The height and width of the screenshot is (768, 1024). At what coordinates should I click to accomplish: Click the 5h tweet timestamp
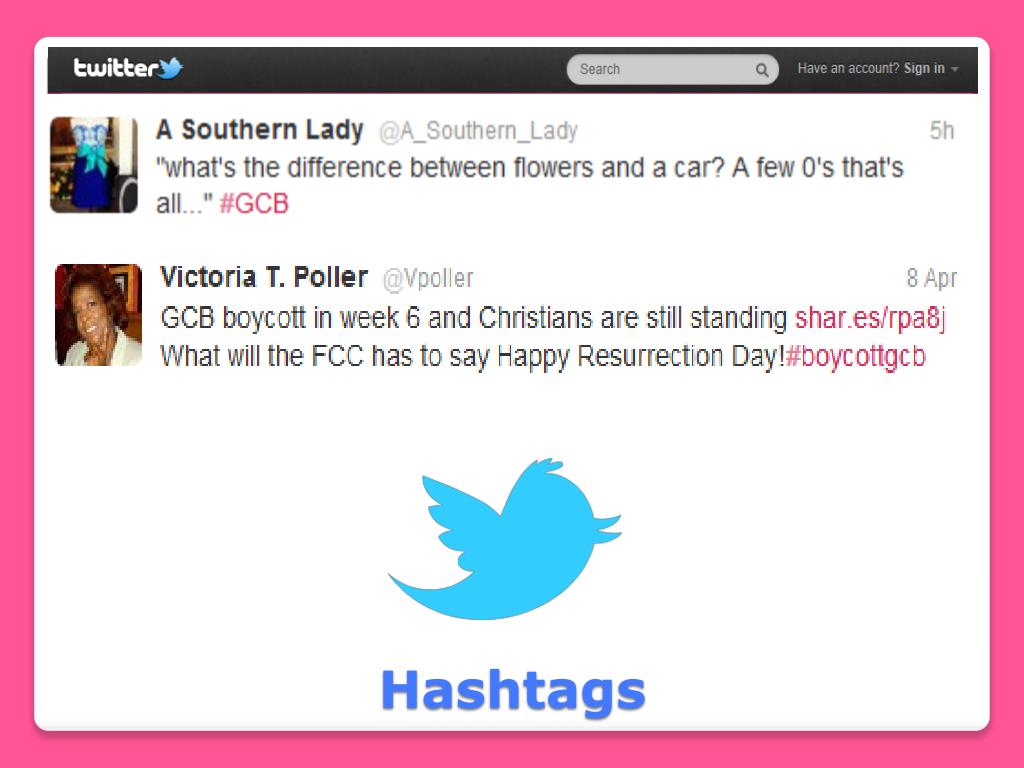pyautogui.click(x=942, y=131)
